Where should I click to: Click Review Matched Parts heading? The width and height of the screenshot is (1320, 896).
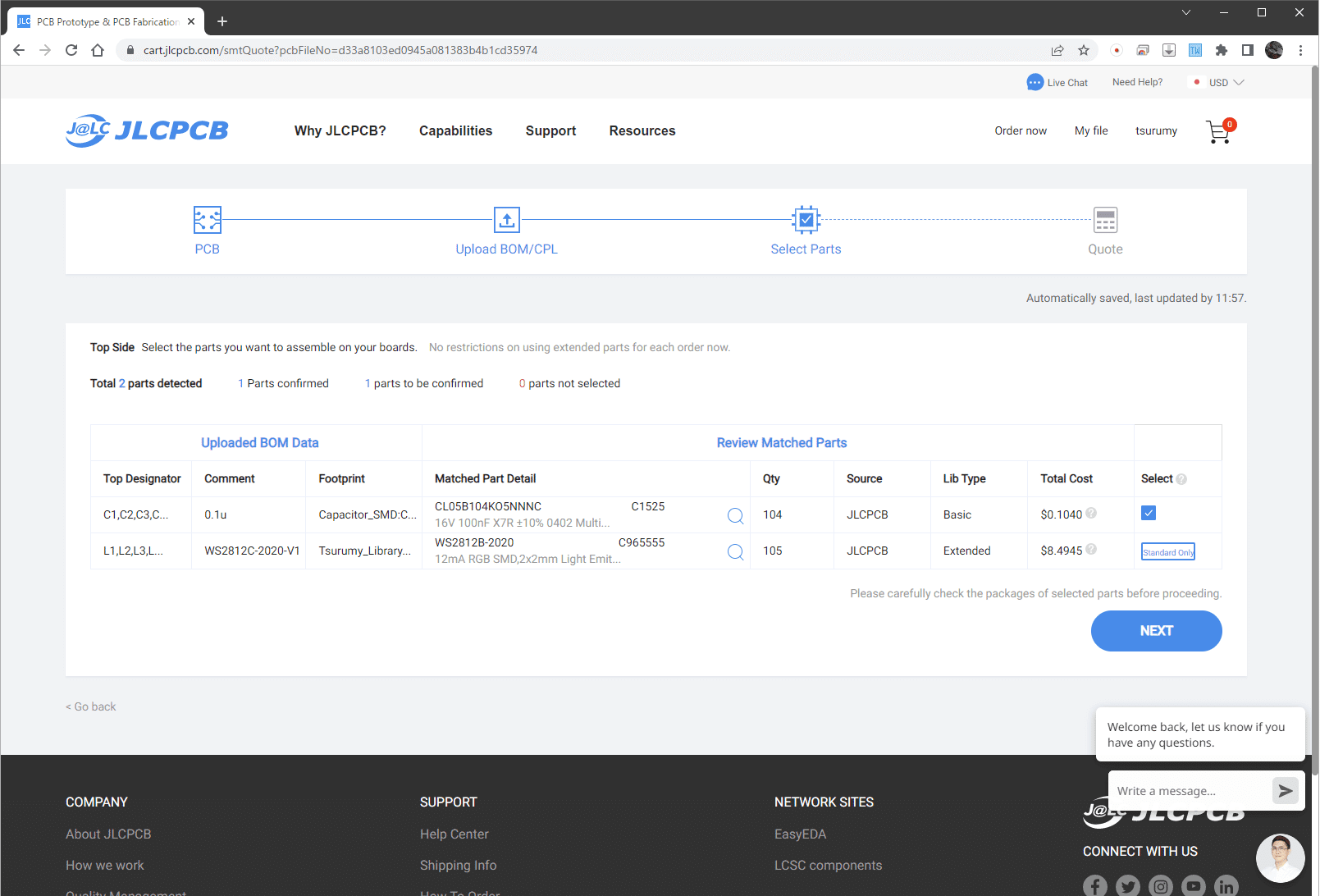782,442
